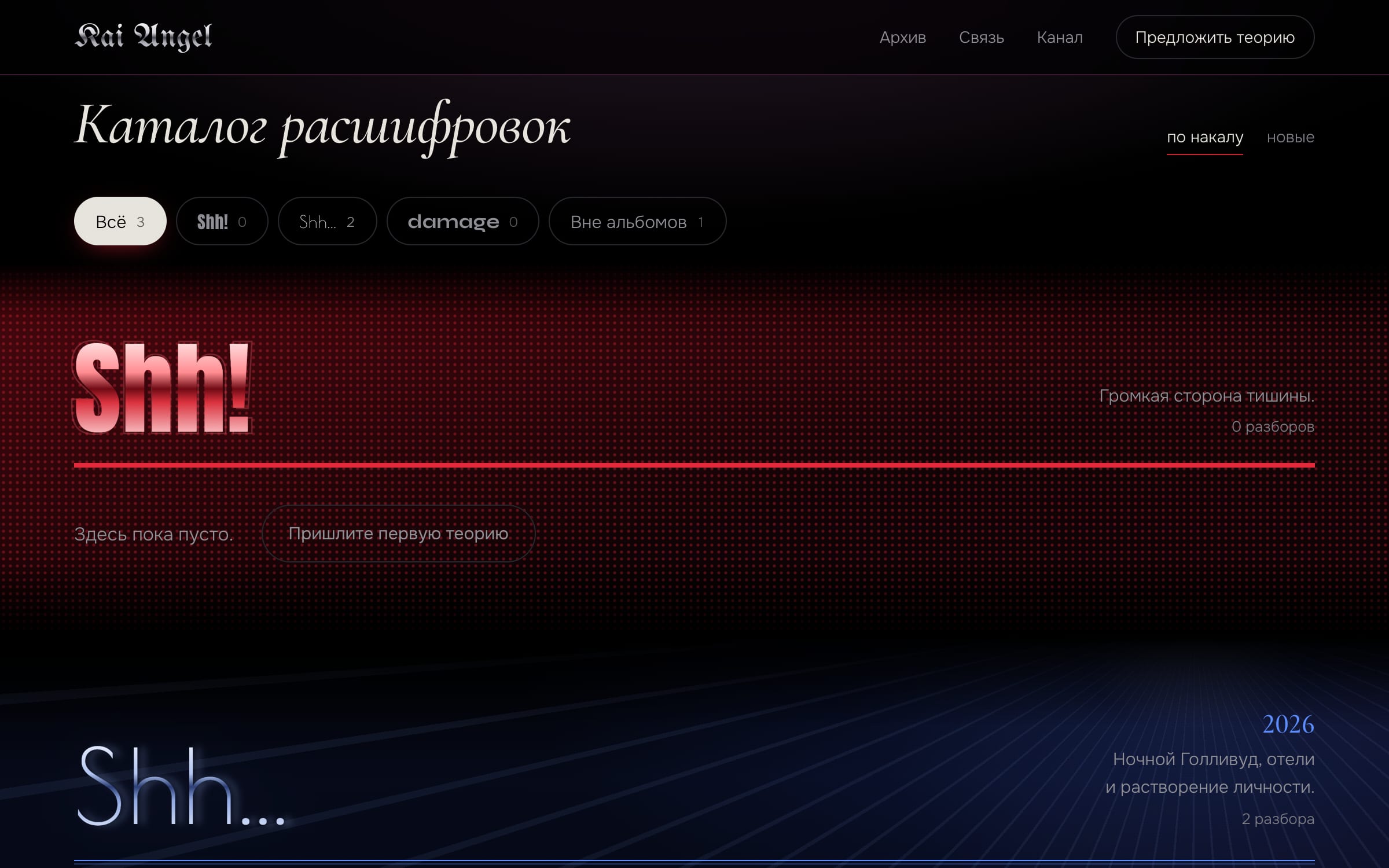Switch sorting to новые
This screenshot has height=868, width=1389.
(x=1291, y=138)
